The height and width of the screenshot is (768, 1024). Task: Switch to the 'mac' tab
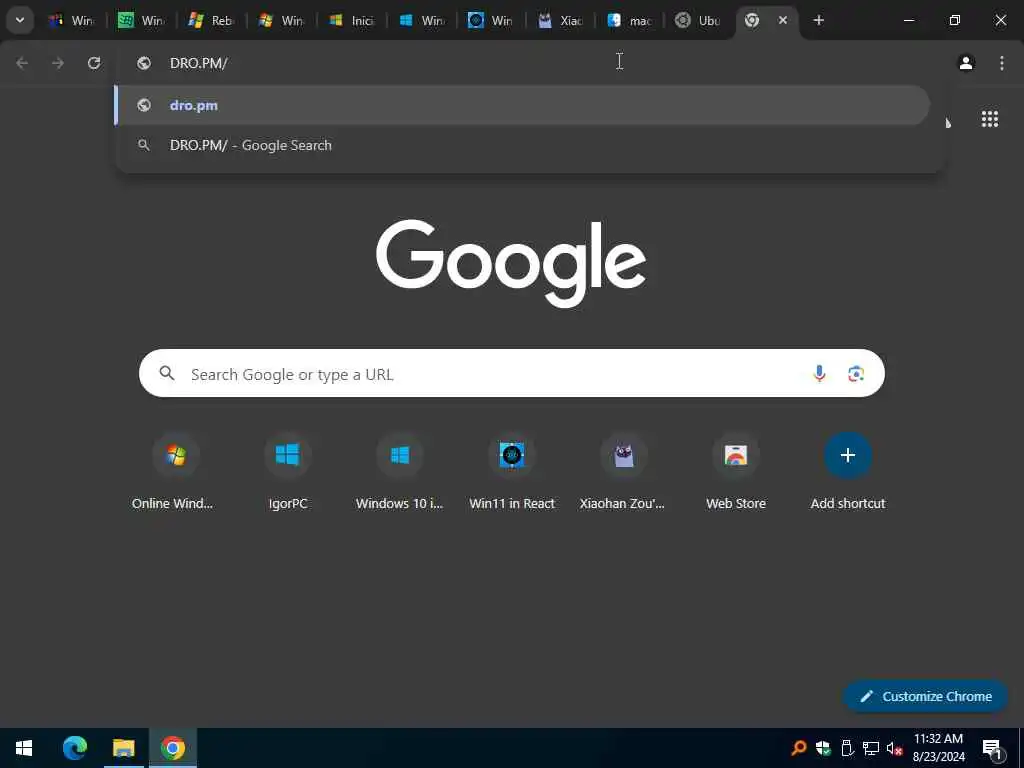coord(630,20)
